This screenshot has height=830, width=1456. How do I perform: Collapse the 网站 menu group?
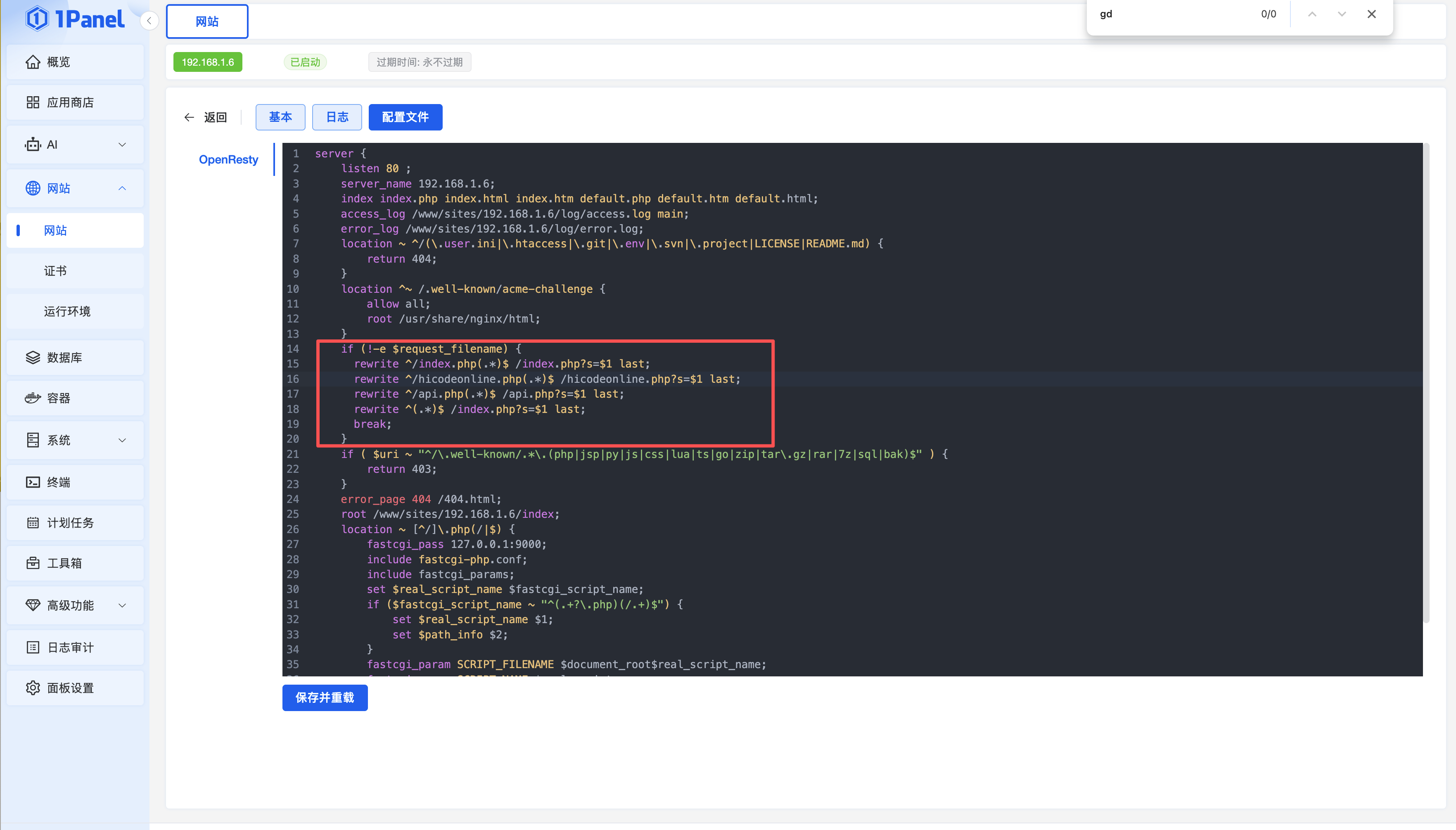(122, 188)
